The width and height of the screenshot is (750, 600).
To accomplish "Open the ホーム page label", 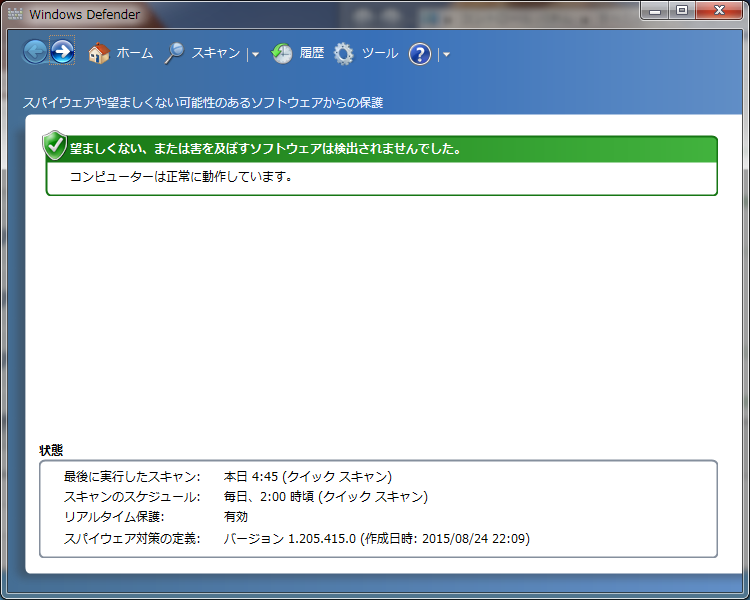I will point(134,53).
